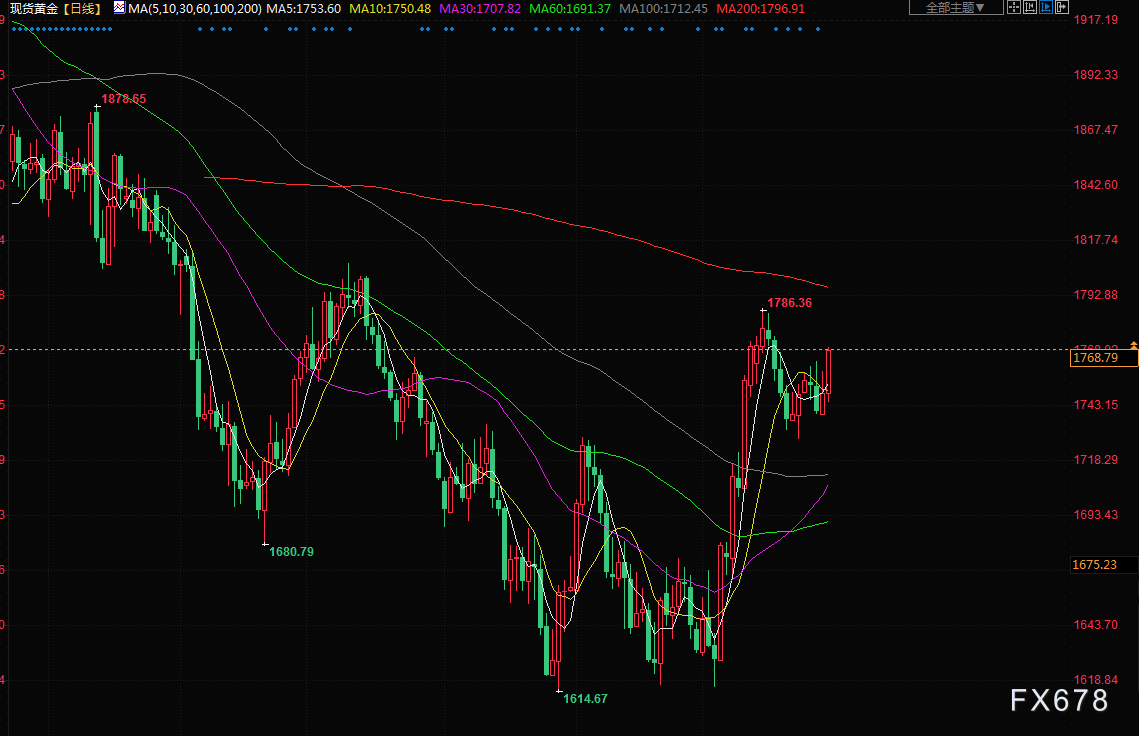Screen dimensions: 1139x736
Task: Click the 1792.88 price axis label
Action: coord(1095,294)
